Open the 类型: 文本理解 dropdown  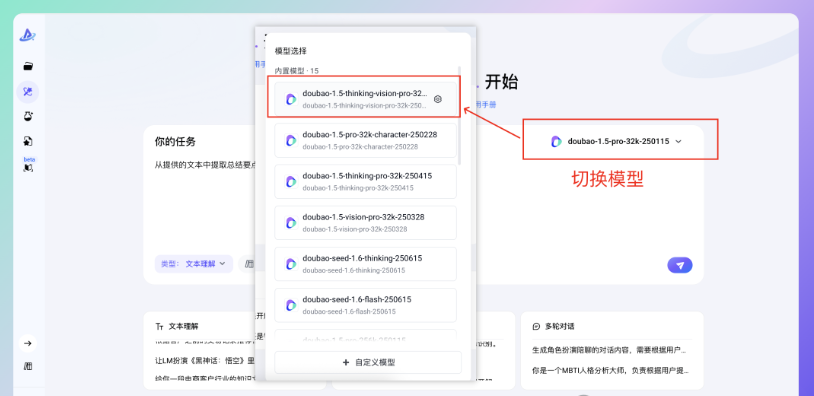tap(194, 264)
